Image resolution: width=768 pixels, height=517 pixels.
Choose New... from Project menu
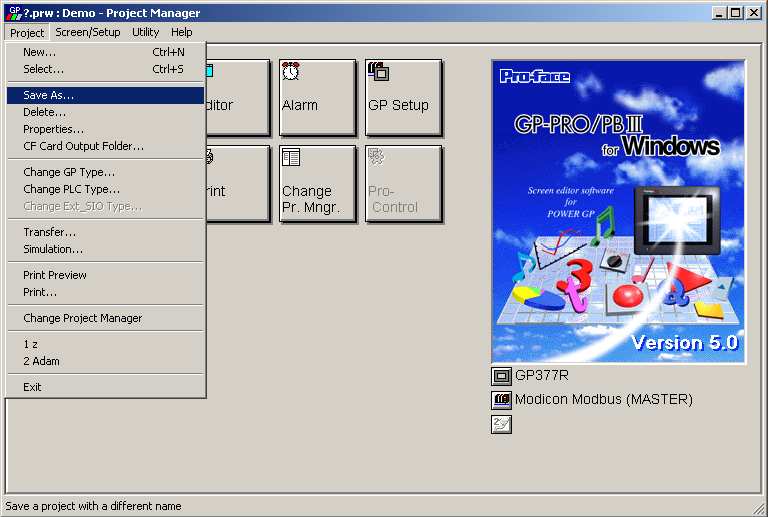[x=105, y=52]
